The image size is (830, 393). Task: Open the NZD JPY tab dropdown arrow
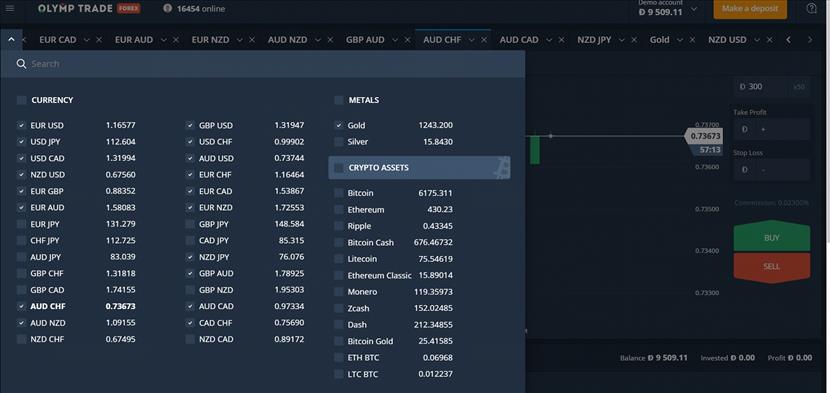point(621,40)
